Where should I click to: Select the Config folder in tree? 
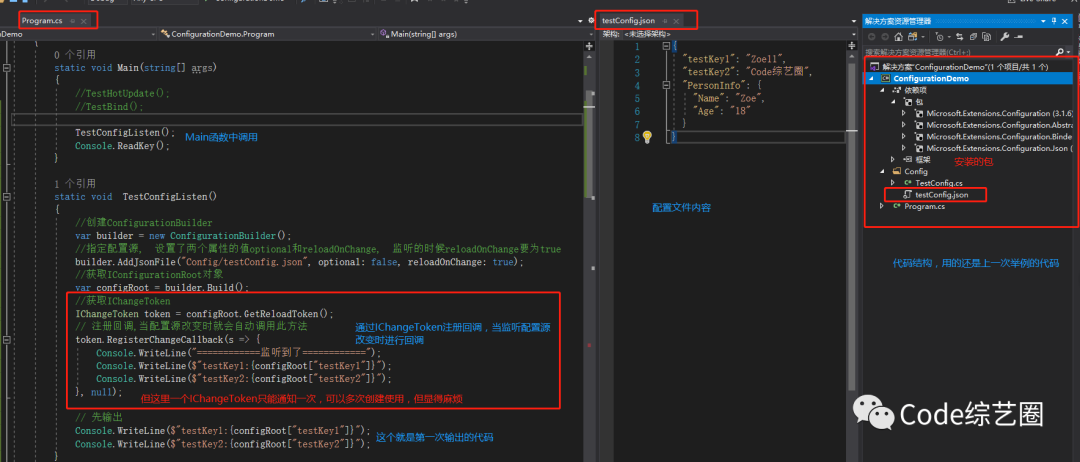click(915, 171)
